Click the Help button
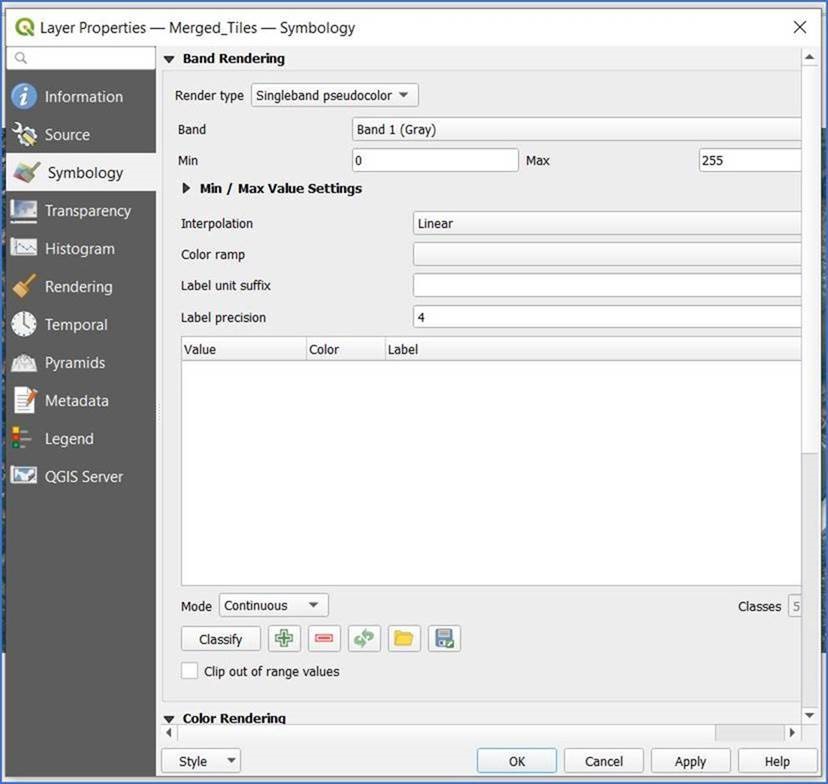Image resolution: width=828 pixels, height=784 pixels. coord(777,761)
